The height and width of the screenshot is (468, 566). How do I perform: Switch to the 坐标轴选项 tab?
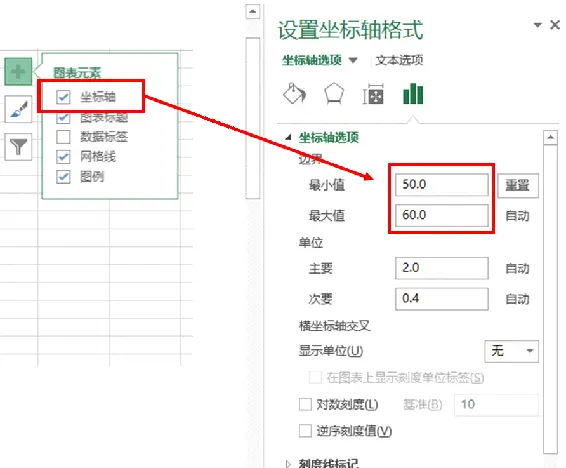point(312,60)
